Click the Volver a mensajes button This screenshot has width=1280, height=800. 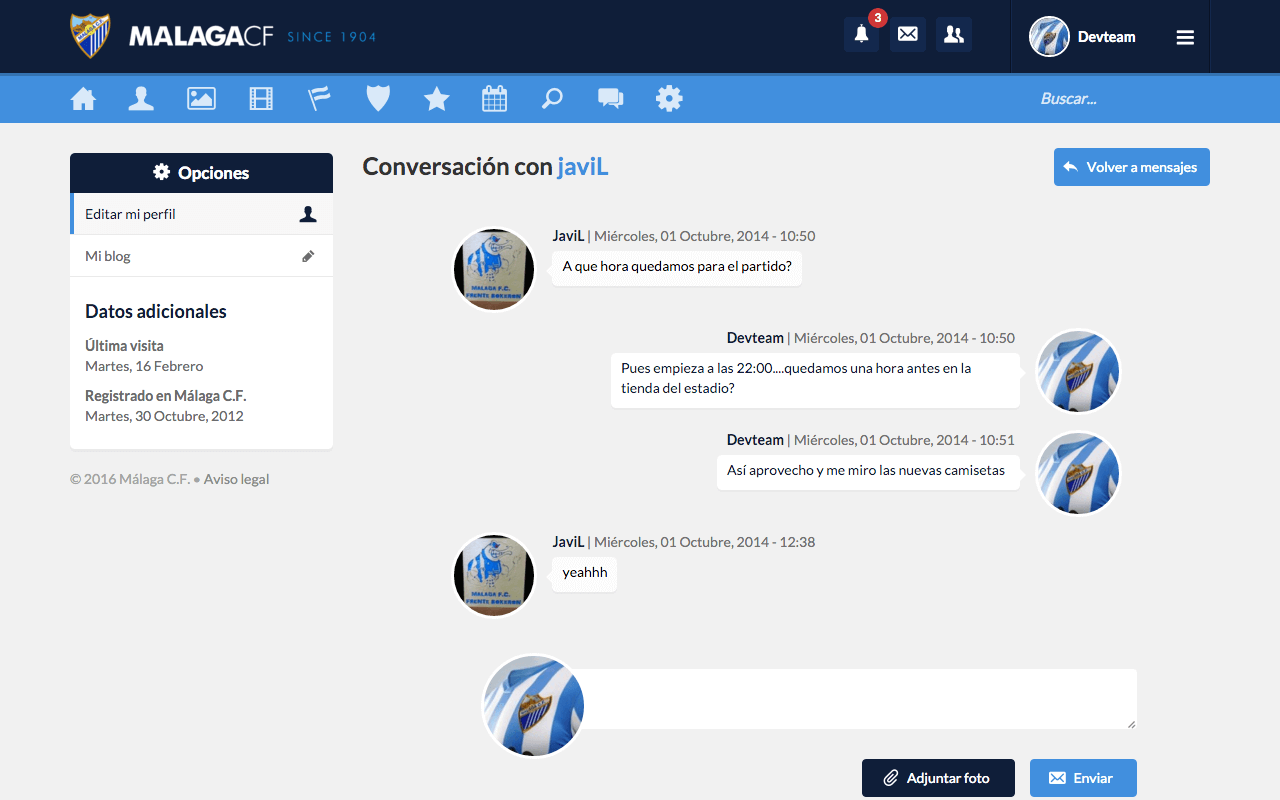pos(1131,167)
